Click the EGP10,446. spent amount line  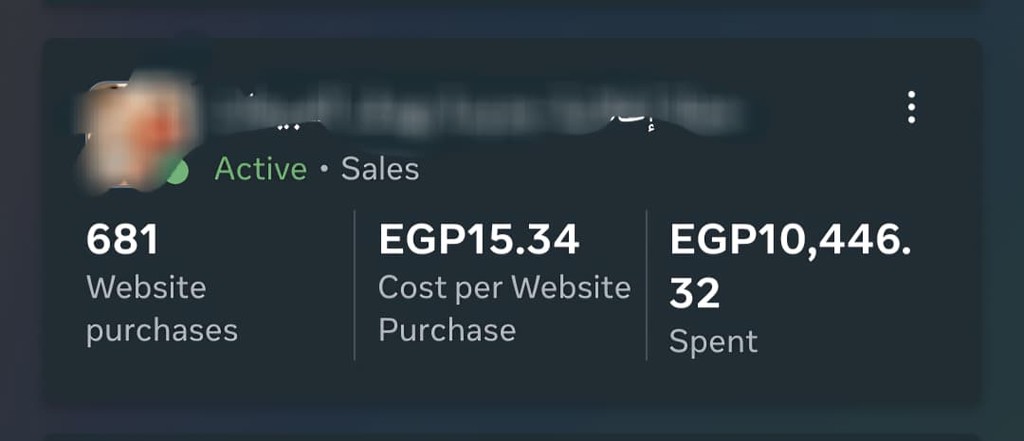tap(790, 240)
